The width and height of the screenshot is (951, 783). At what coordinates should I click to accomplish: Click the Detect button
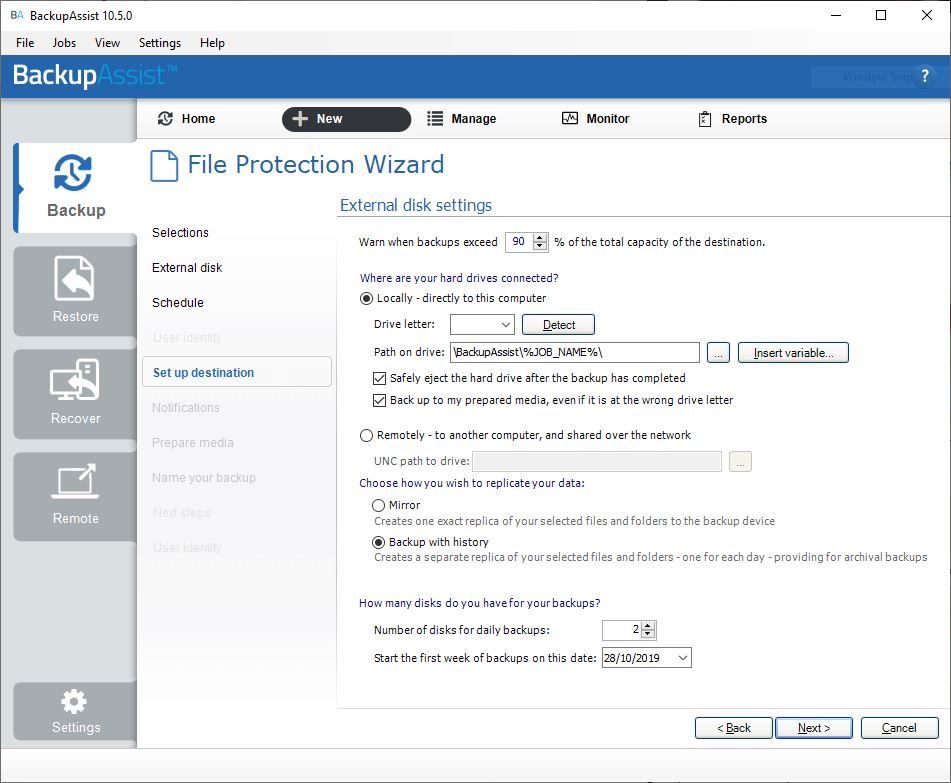559,324
